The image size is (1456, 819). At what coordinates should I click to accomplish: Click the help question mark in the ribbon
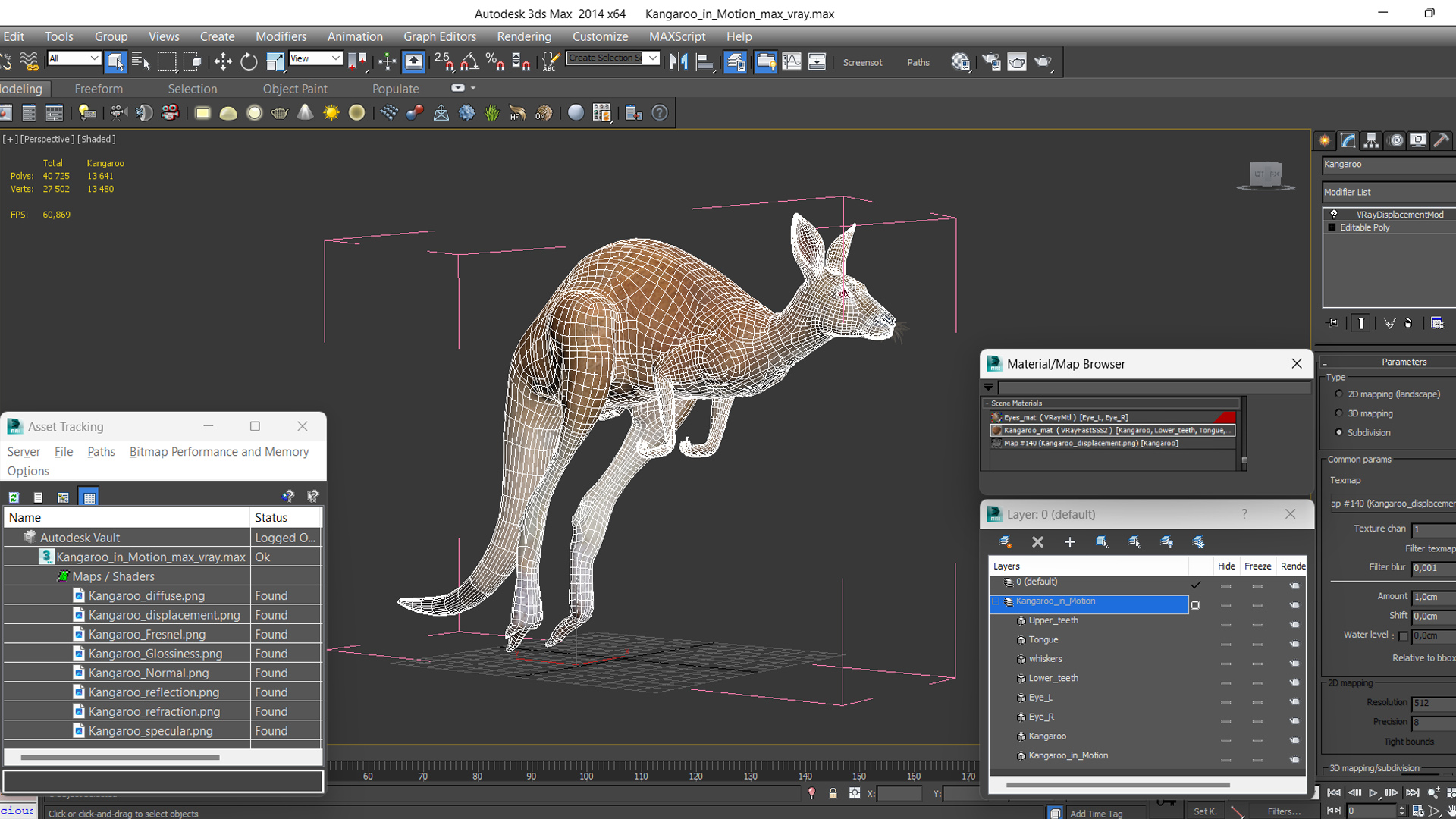point(660,113)
